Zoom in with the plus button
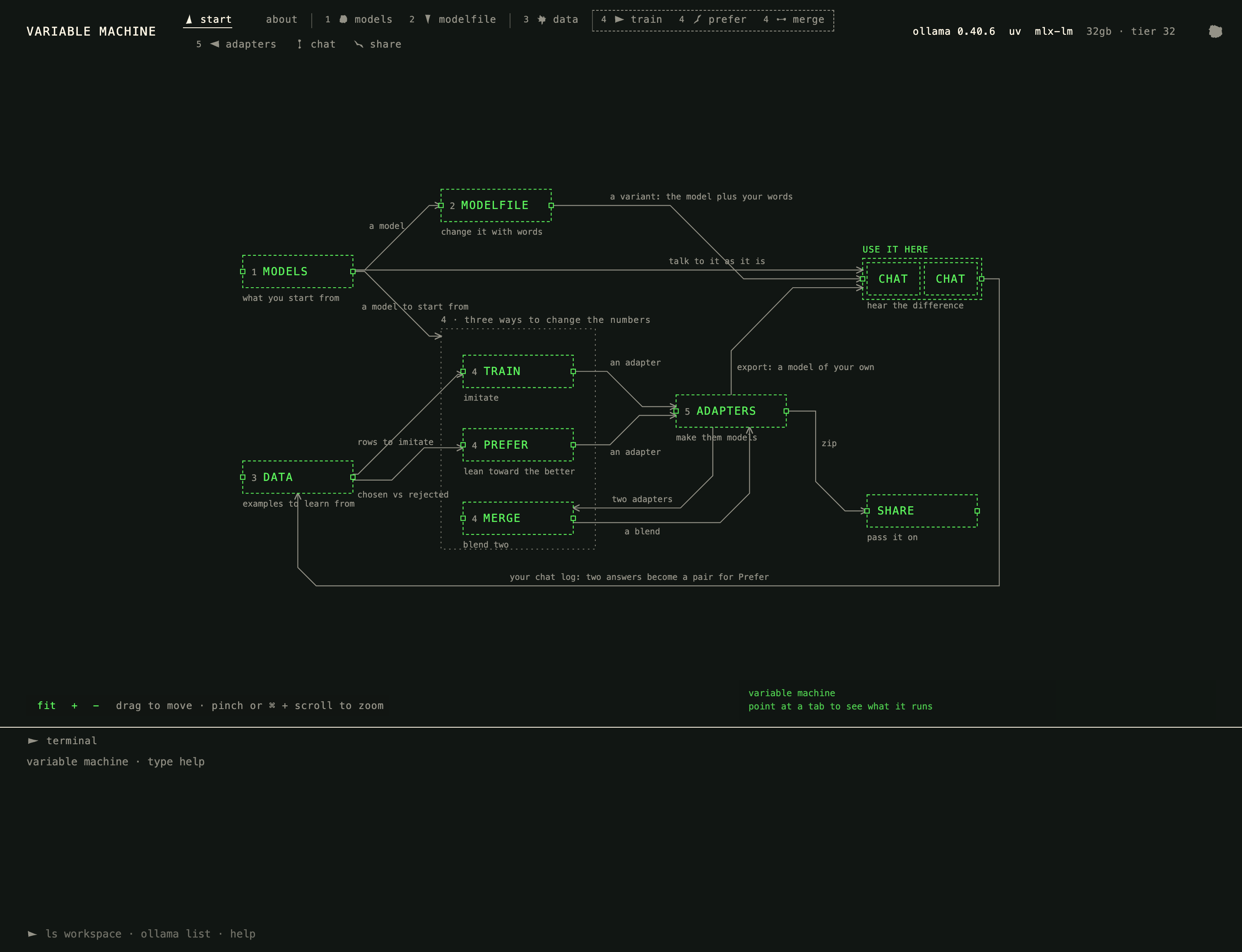 [74, 705]
